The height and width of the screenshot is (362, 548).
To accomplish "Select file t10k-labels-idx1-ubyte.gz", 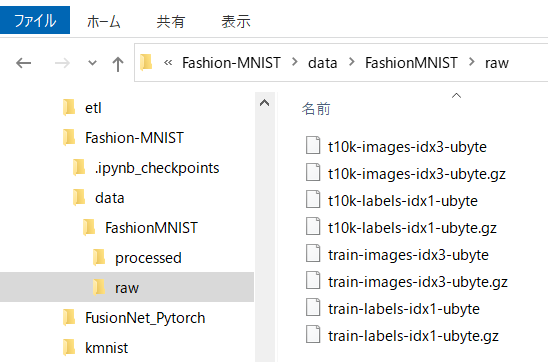I will click(x=412, y=228).
